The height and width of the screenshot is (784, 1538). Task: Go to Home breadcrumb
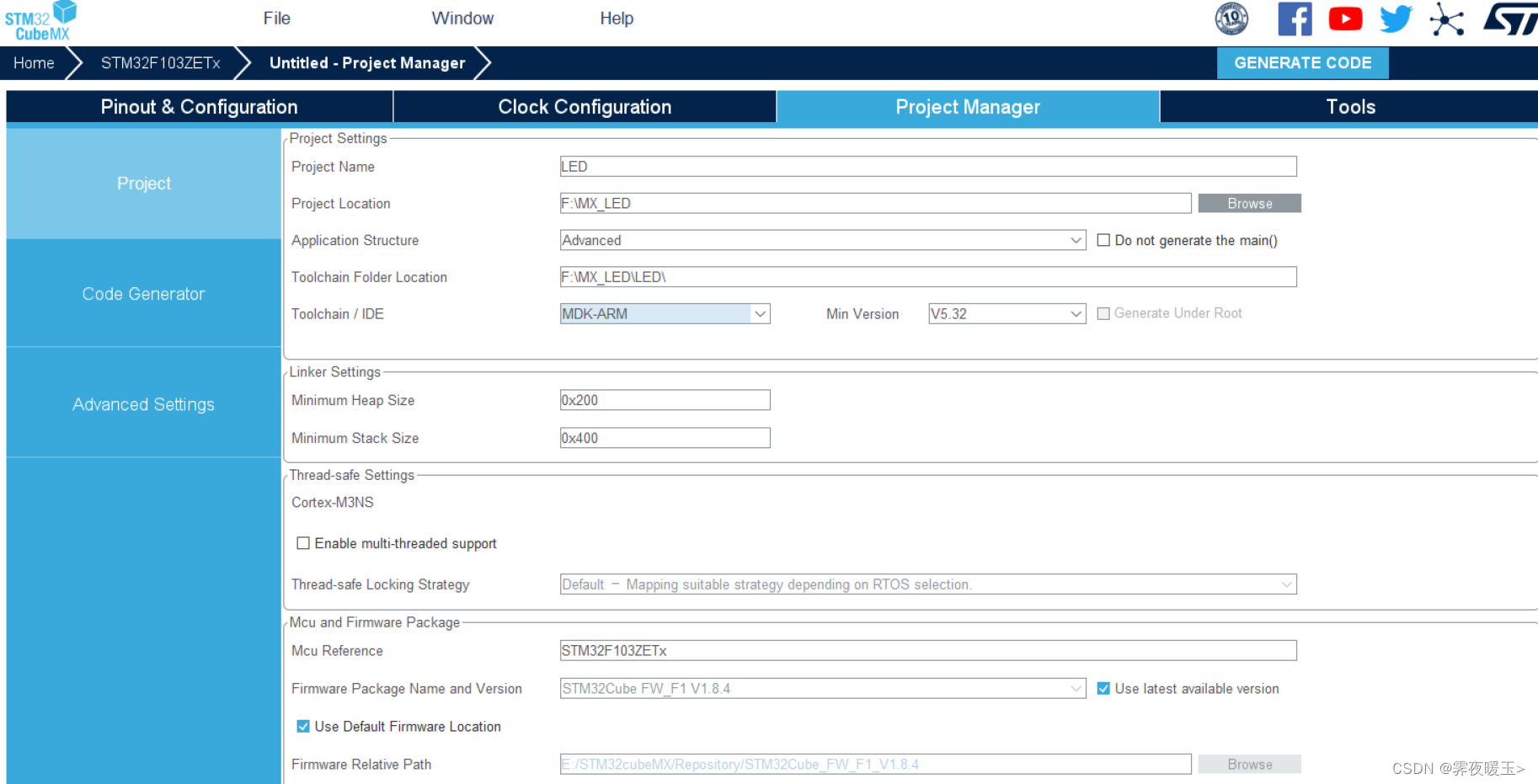tap(34, 63)
